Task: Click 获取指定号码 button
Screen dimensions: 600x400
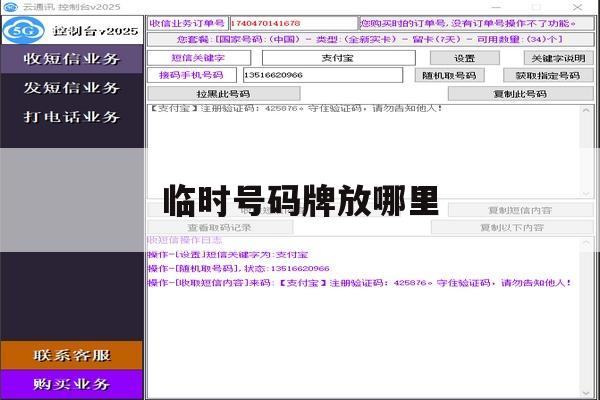Action: click(x=548, y=75)
